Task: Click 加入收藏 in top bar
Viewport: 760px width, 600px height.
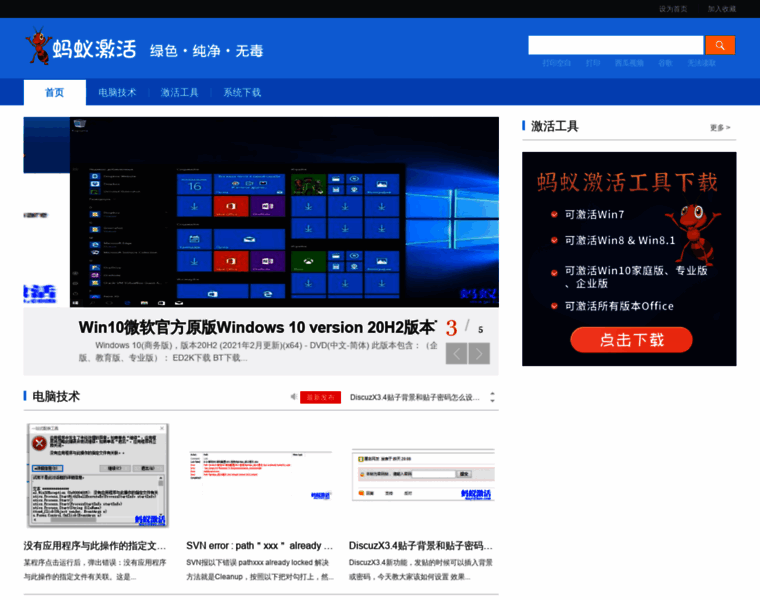Action: [x=722, y=9]
